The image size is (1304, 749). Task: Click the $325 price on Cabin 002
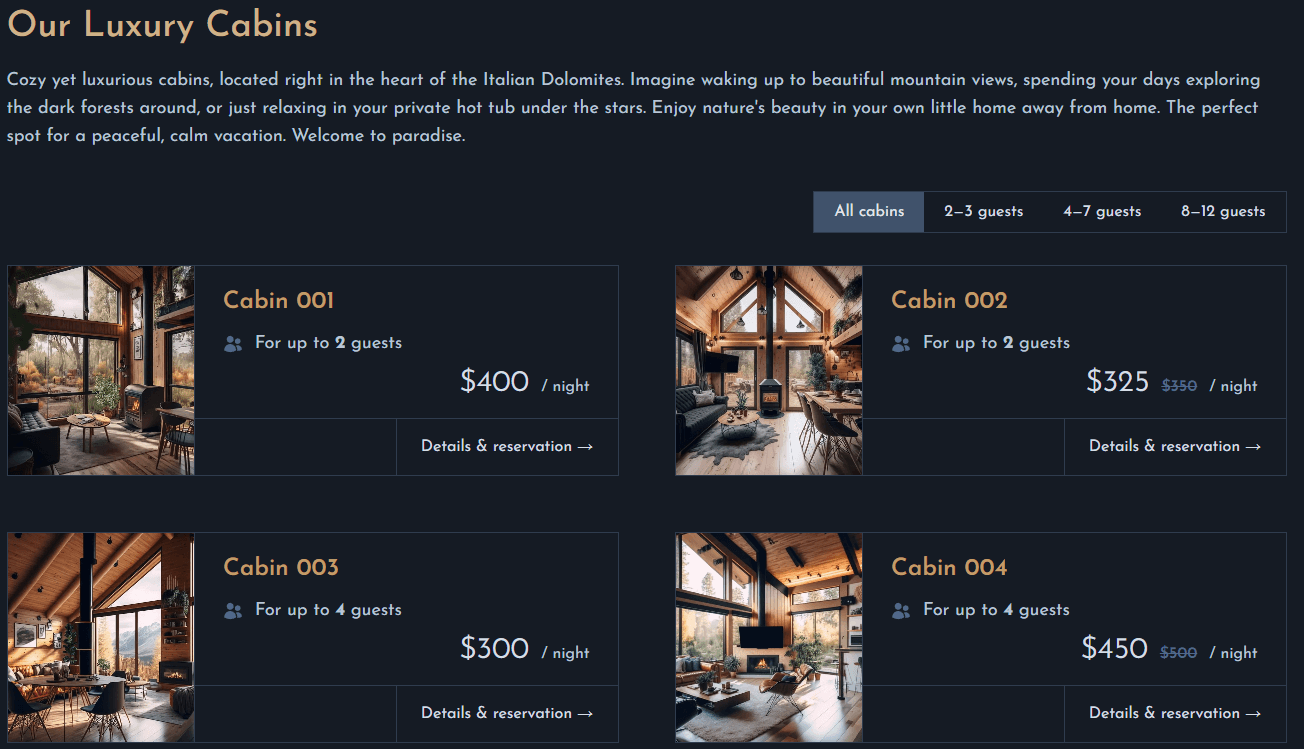[1117, 381]
